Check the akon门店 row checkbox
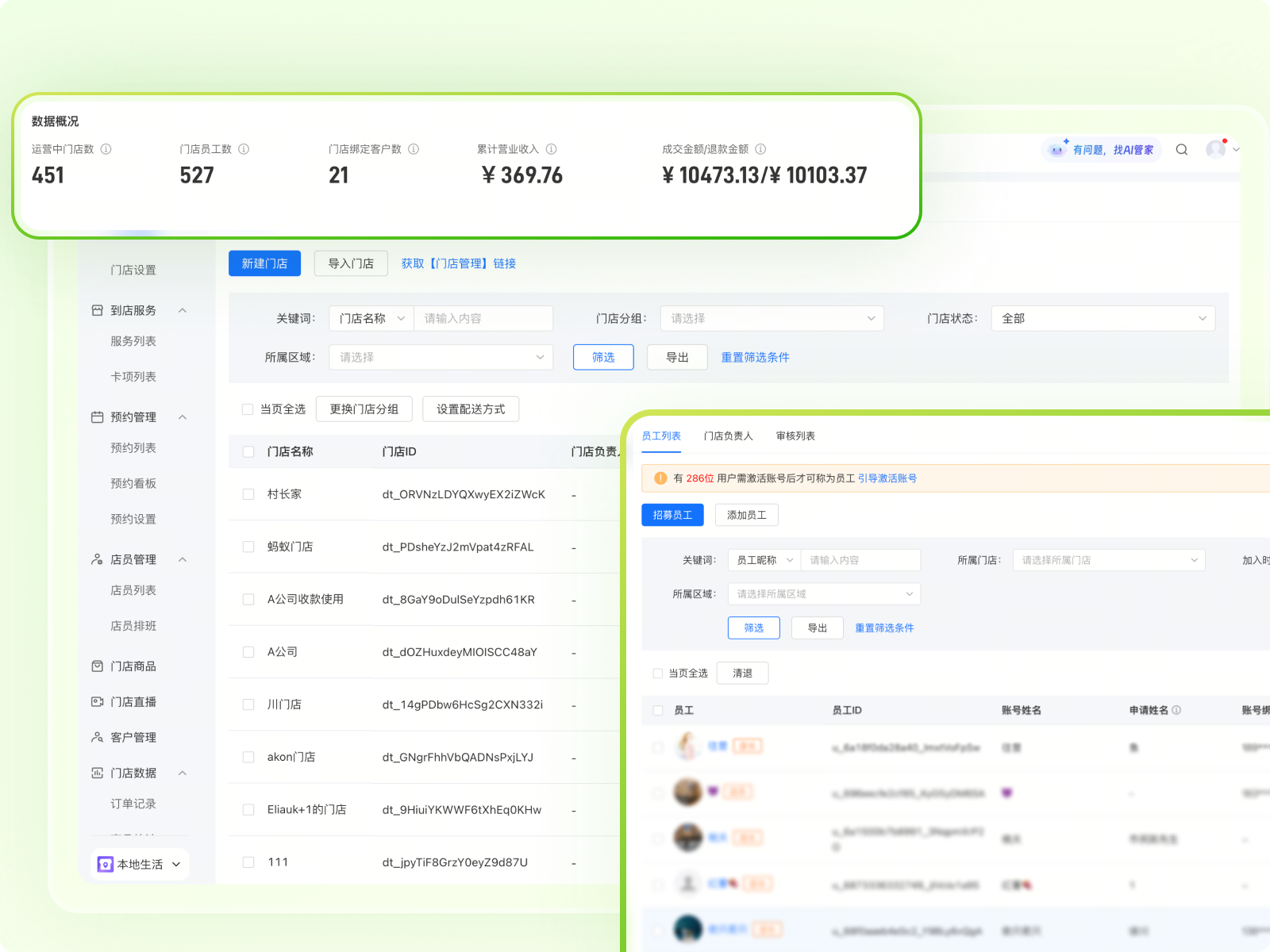The width and height of the screenshot is (1270, 952). [248, 757]
